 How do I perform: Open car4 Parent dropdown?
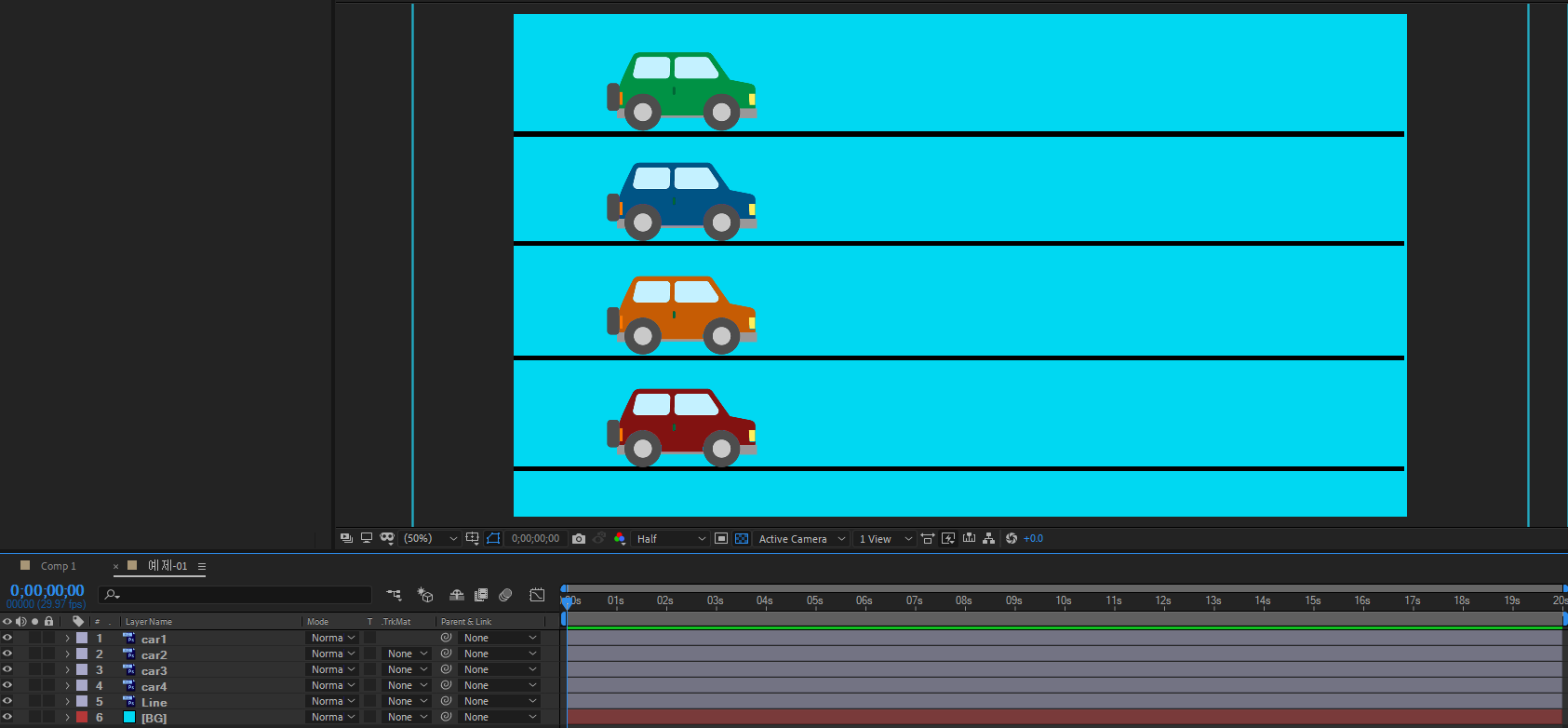coord(500,685)
